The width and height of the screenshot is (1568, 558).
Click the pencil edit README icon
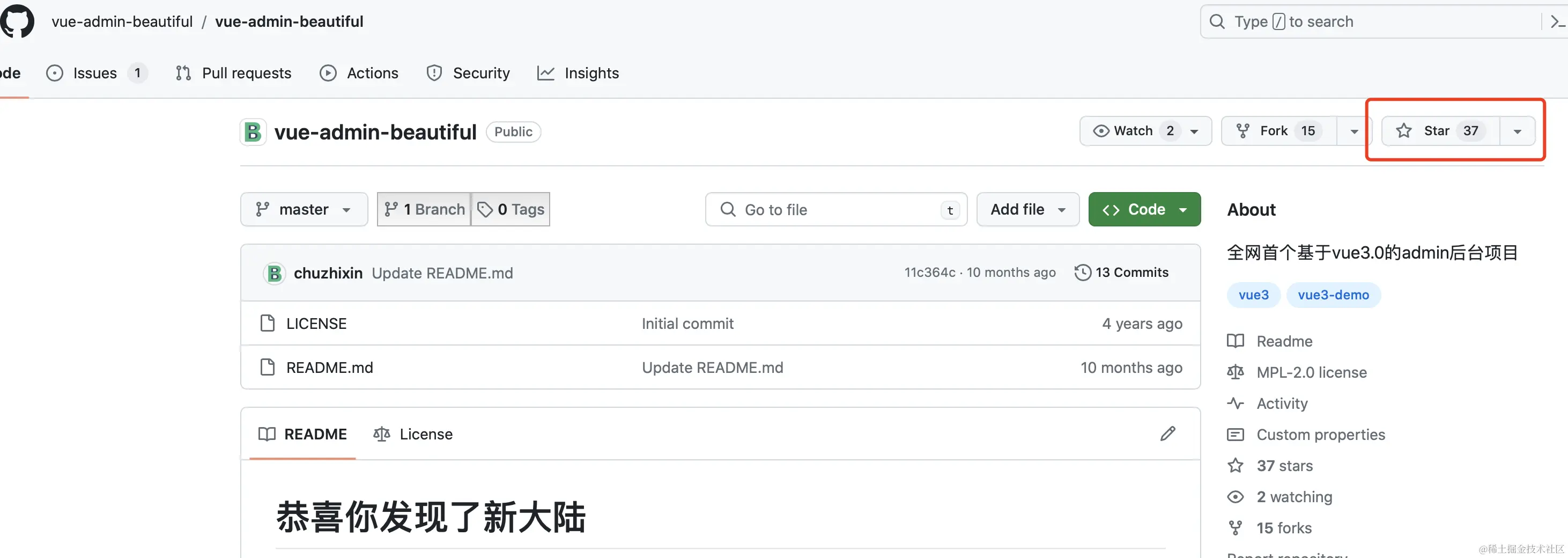pyautogui.click(x=1167, y=434)
